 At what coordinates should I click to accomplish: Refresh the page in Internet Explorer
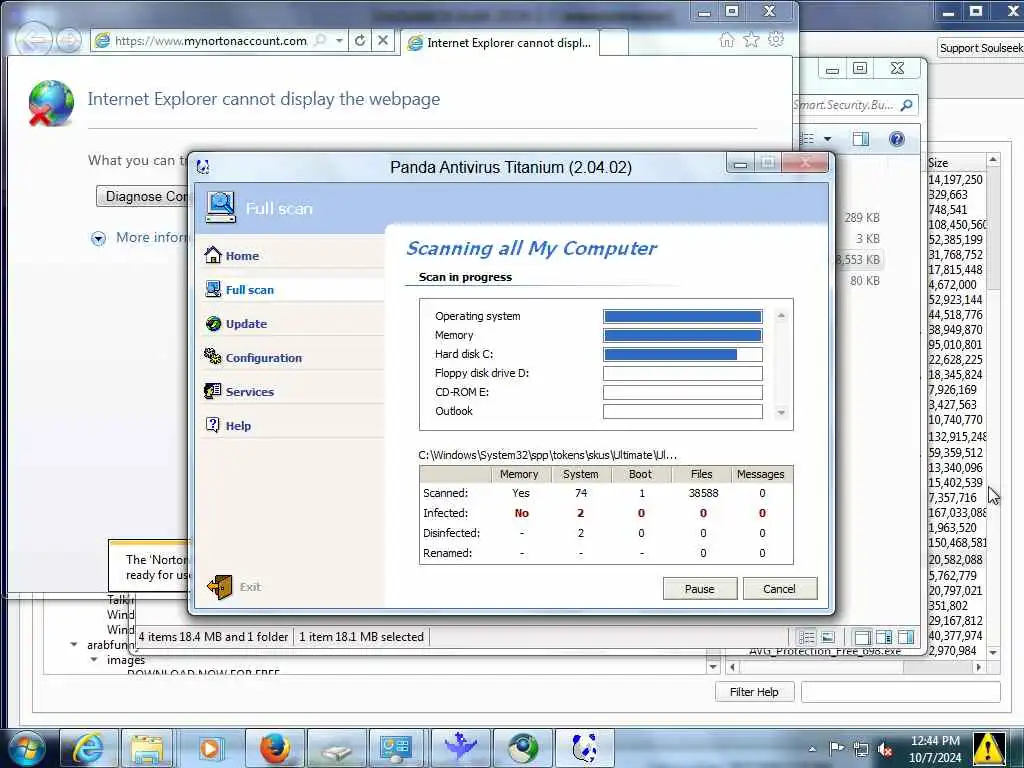(360, 40)
